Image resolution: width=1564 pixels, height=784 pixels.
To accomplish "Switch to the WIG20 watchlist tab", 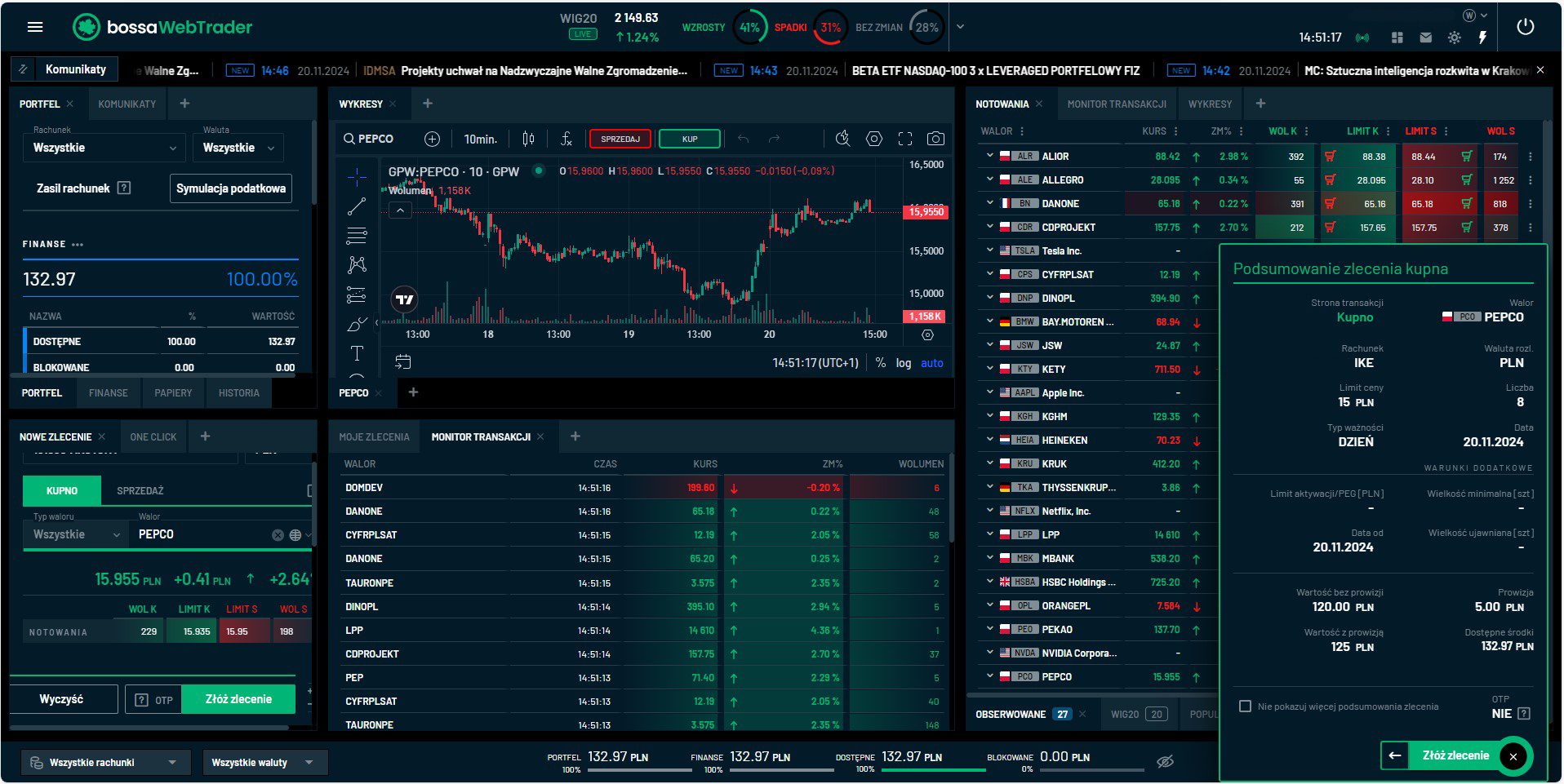I will coord(1138,714).
